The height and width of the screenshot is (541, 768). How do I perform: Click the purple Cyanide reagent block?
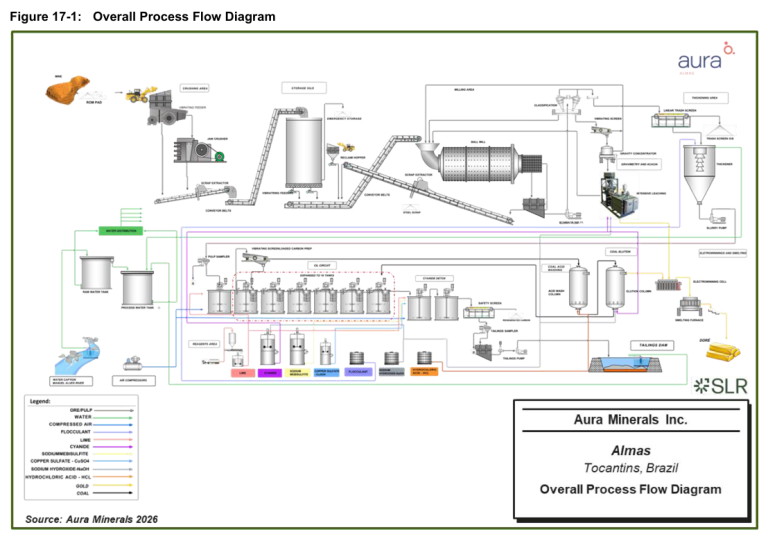pos(270,373)
